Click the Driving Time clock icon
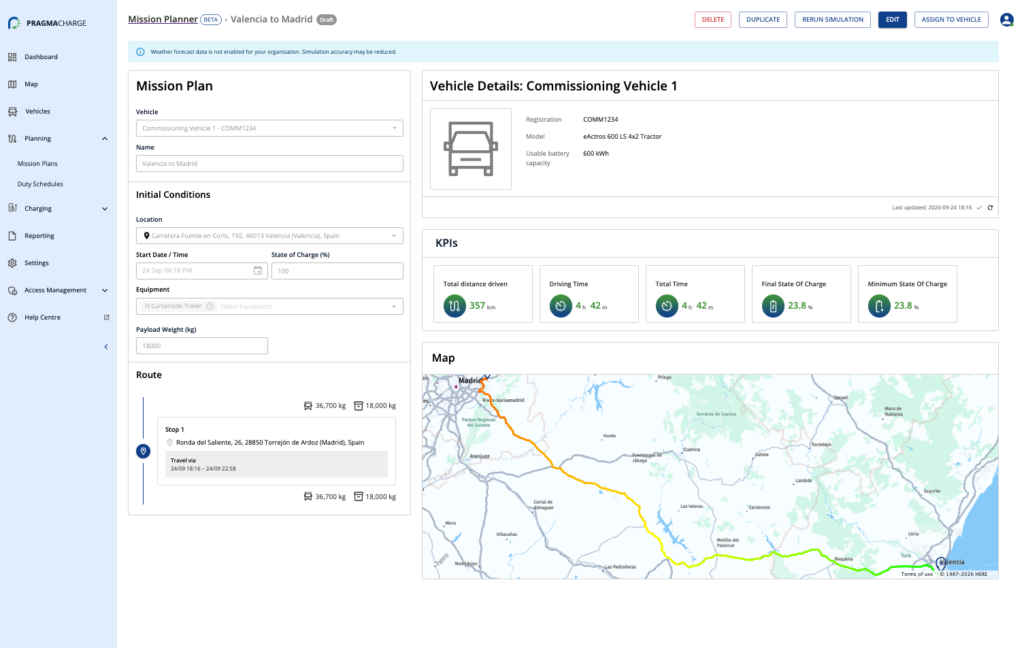Screen dimensions: 1024x648 (x=560, y=306)
